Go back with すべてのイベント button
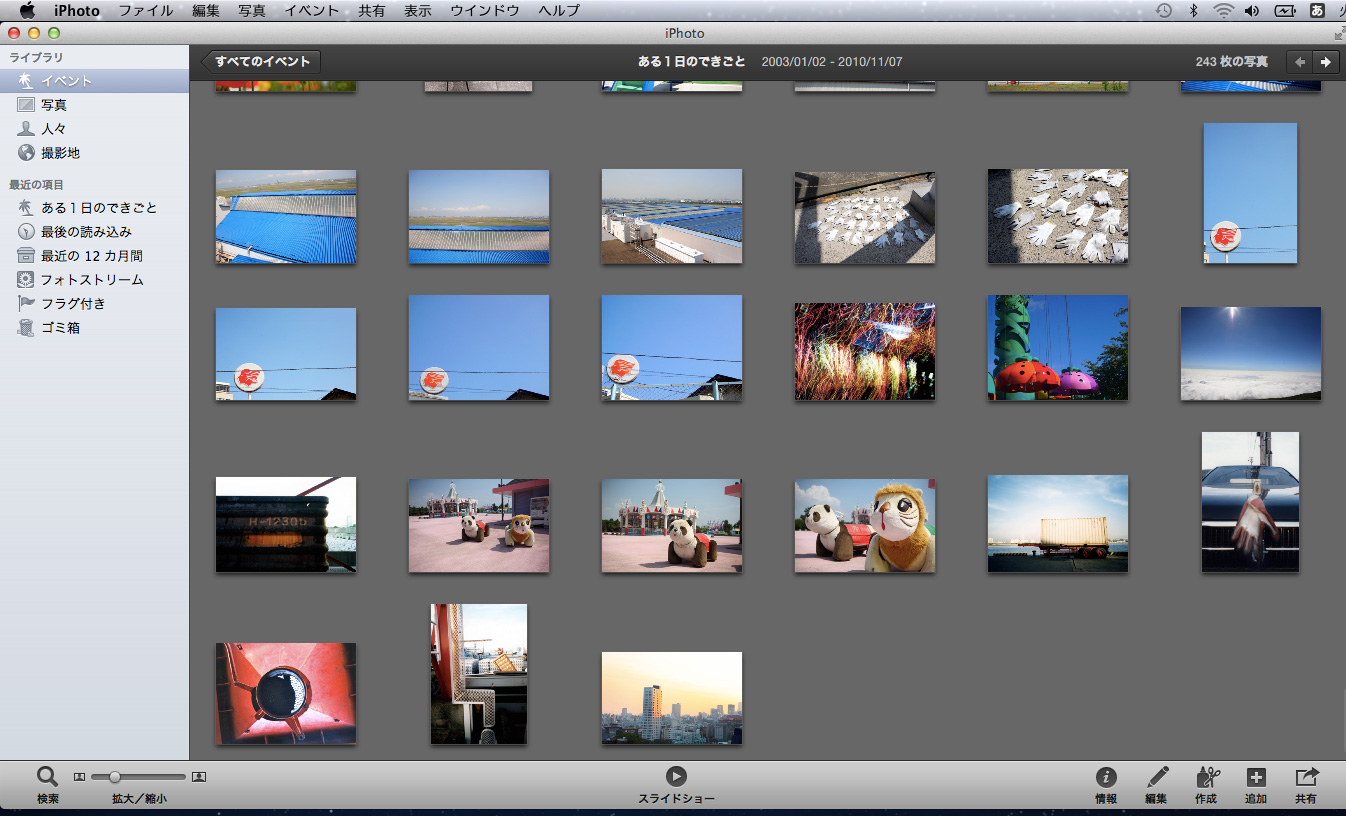 pyautogui.click(x=262, y=62)
